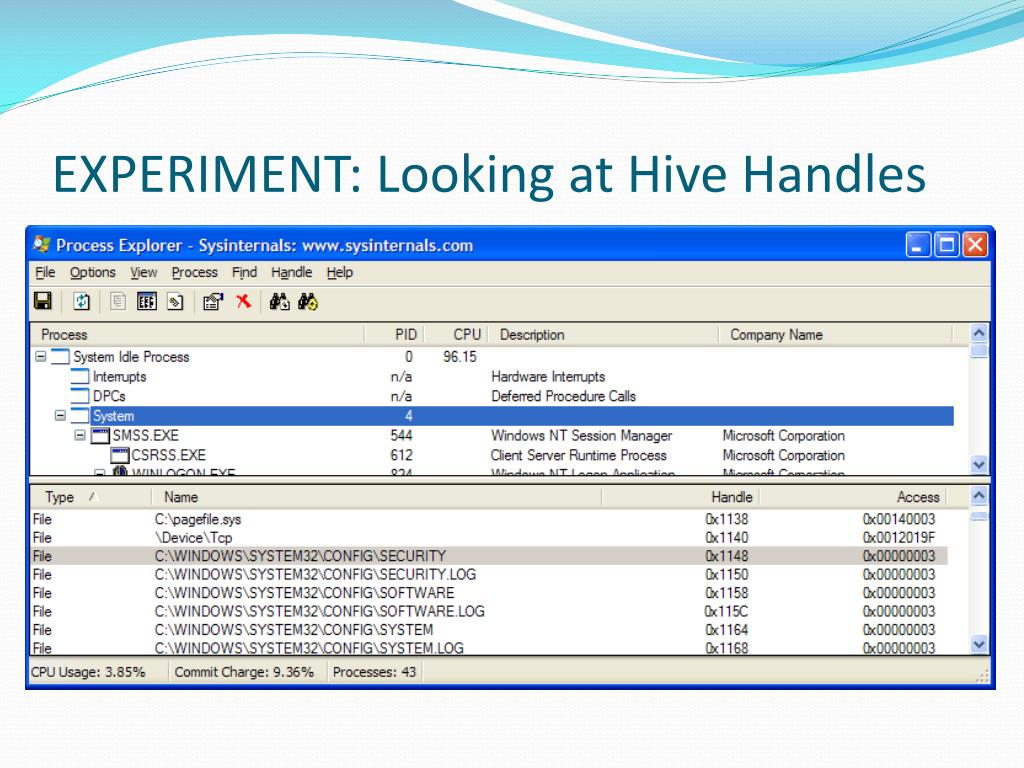Click the System Idle Process row icon

(x=60, y=357)
